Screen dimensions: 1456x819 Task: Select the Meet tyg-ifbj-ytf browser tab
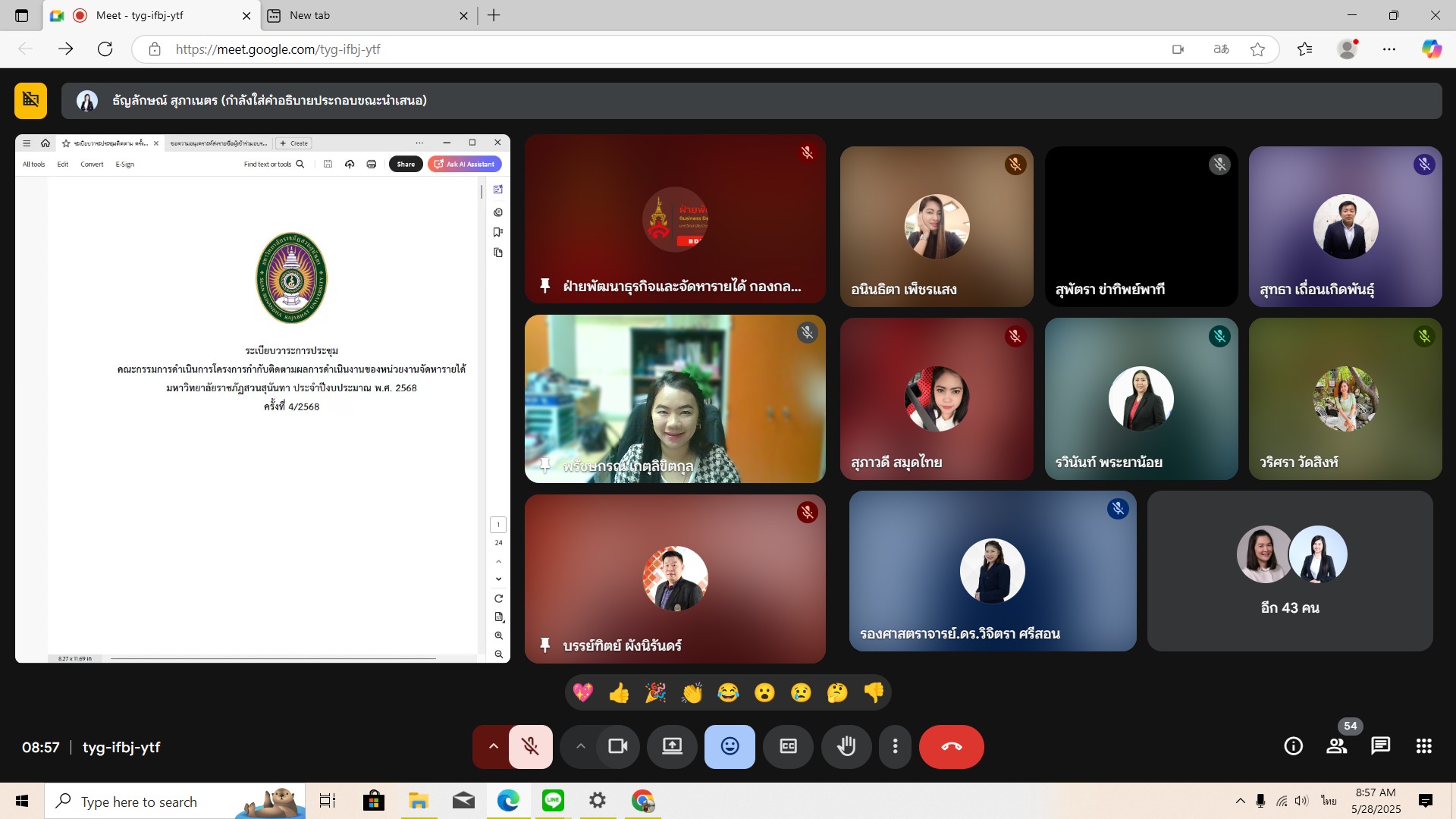pos(152,15)
